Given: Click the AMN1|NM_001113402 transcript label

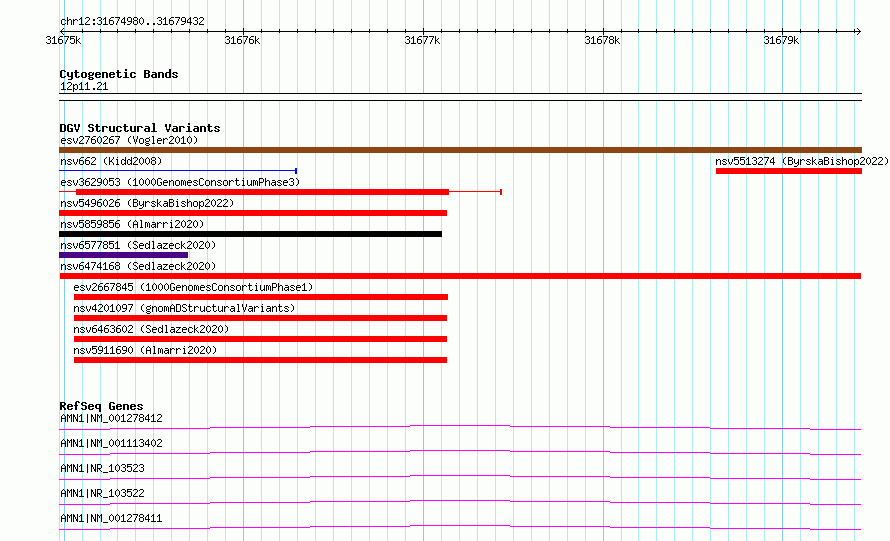Looking at the screenshot, I should tap(111, 443).
